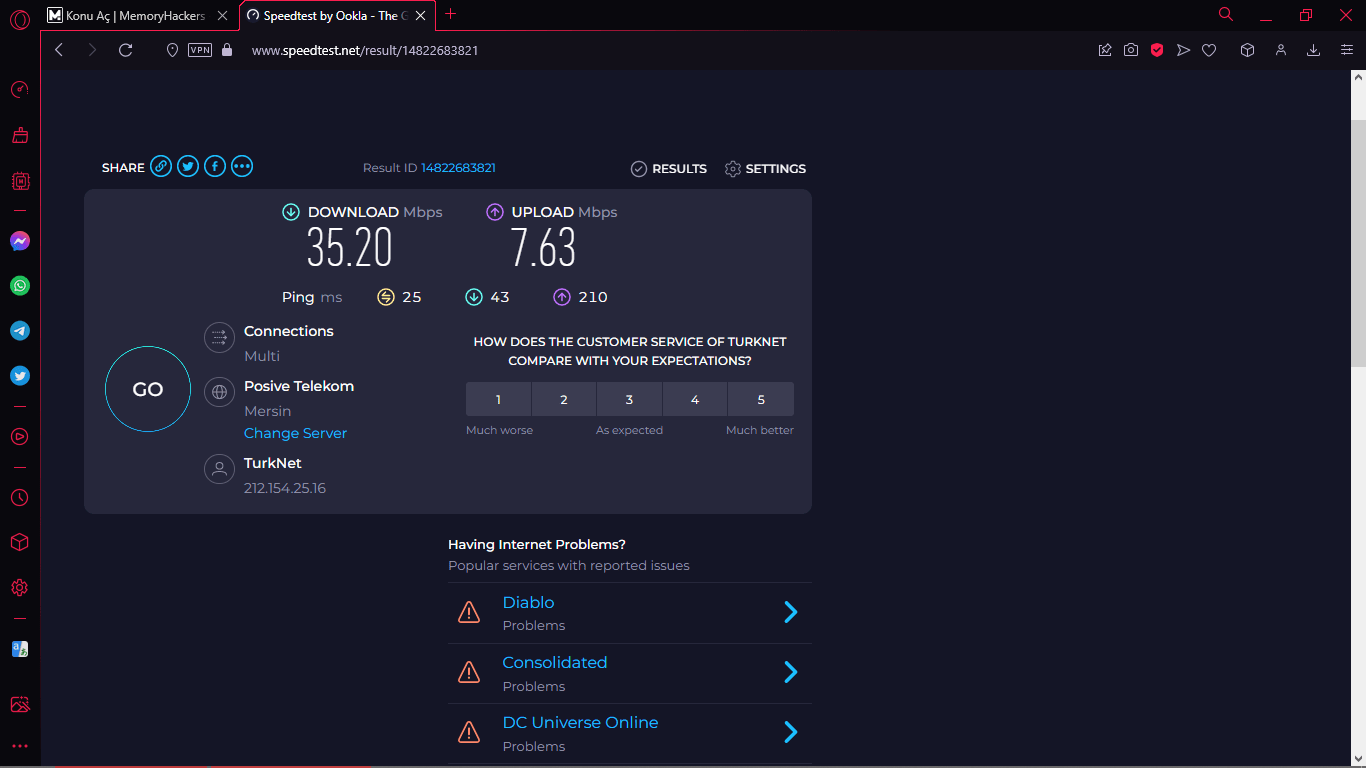Open the sidebar three-dot setup menu
1366x768 pixels.
[20, 746]
